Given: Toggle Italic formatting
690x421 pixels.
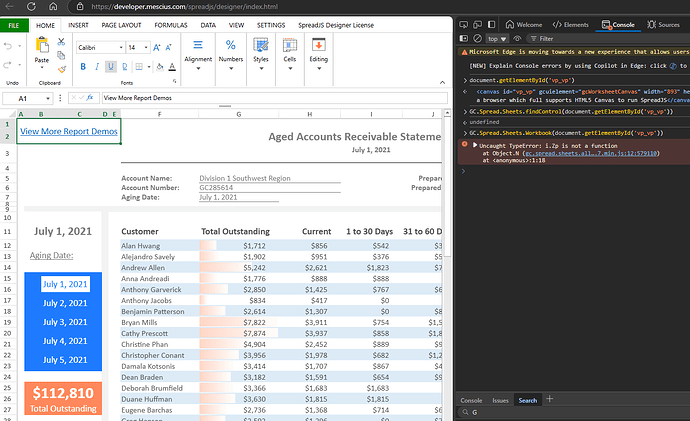Looking at the screenshot, I should coord(97,67).
